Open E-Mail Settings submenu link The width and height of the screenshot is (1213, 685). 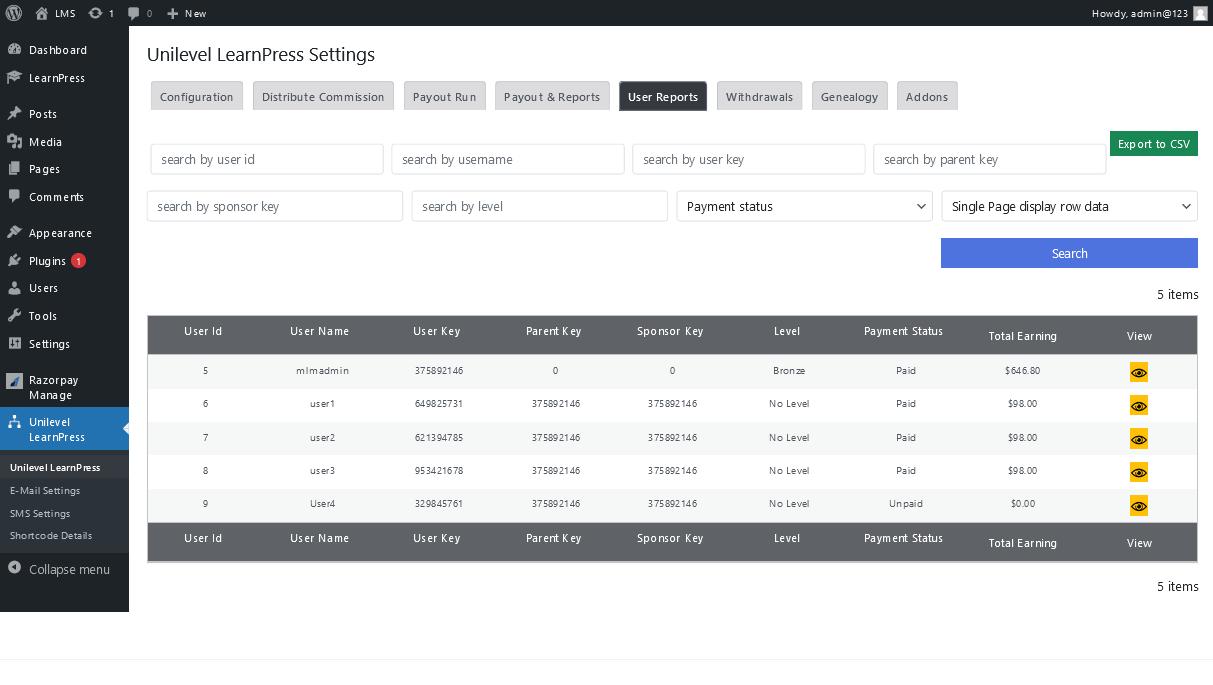[x=45, y=490]
